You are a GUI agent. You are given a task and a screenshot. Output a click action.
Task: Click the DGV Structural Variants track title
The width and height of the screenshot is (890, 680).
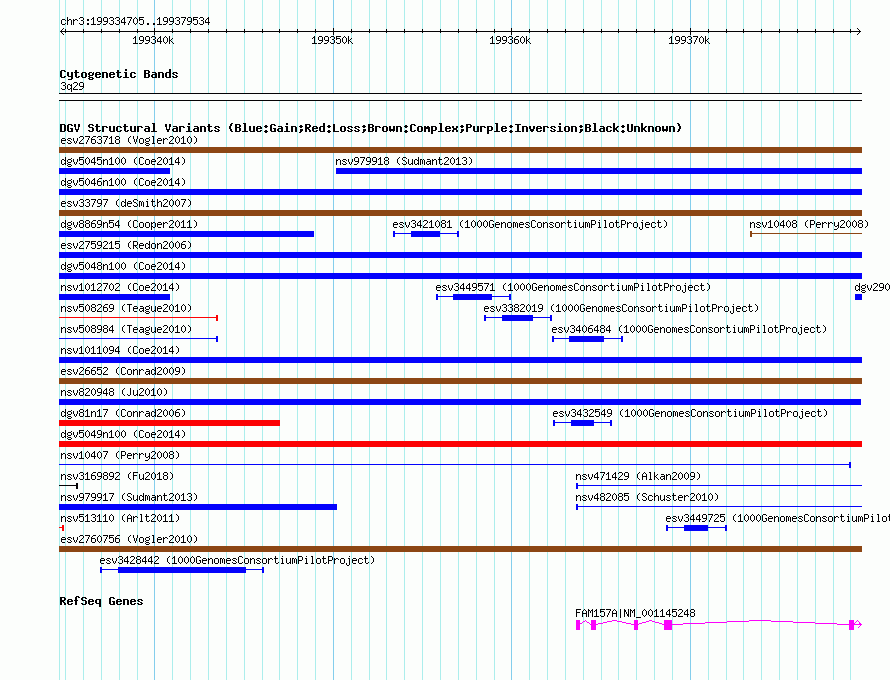tap(371, 128)
